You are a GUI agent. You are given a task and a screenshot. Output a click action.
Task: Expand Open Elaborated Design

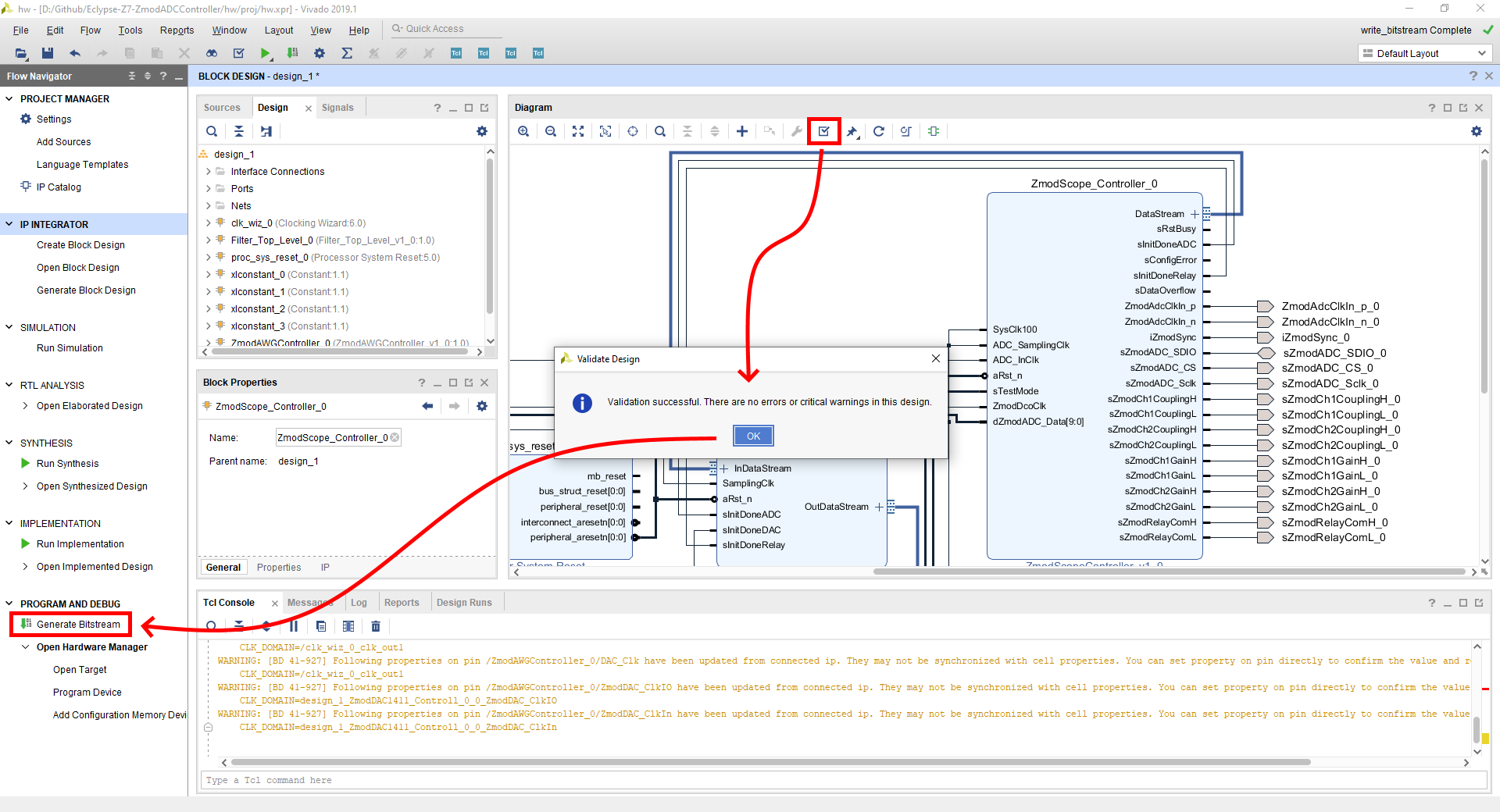point(26,406)
